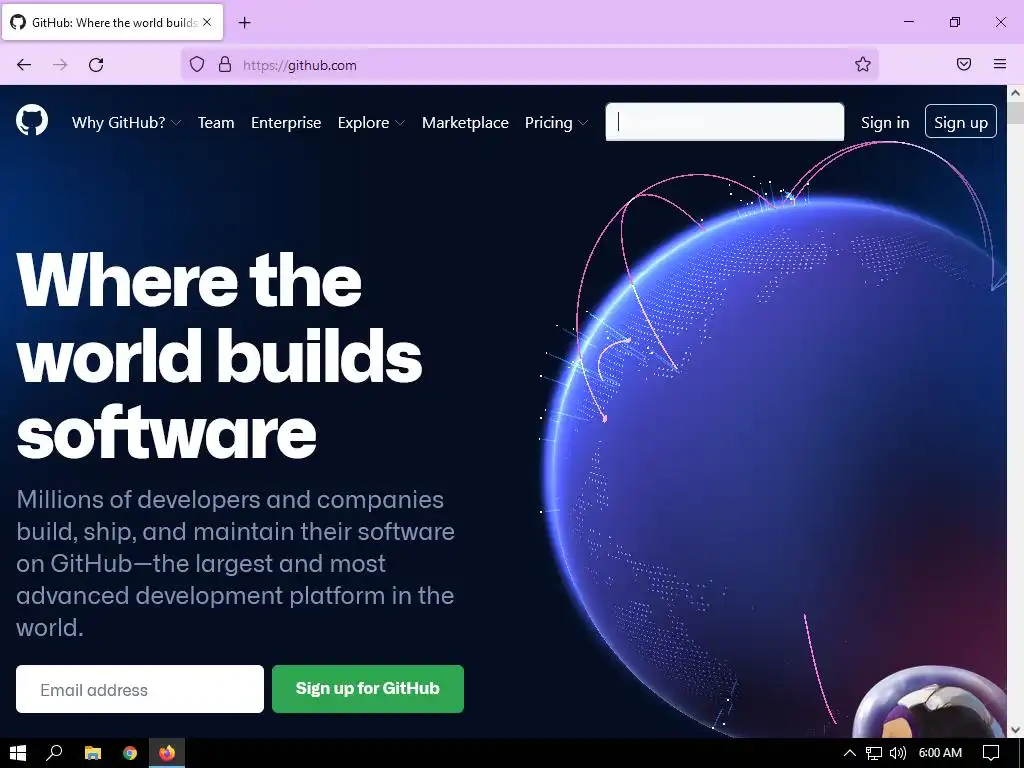Click scrollbar down arrow
This screenshot has width=1024, height=768.
tap(1016, 729)
